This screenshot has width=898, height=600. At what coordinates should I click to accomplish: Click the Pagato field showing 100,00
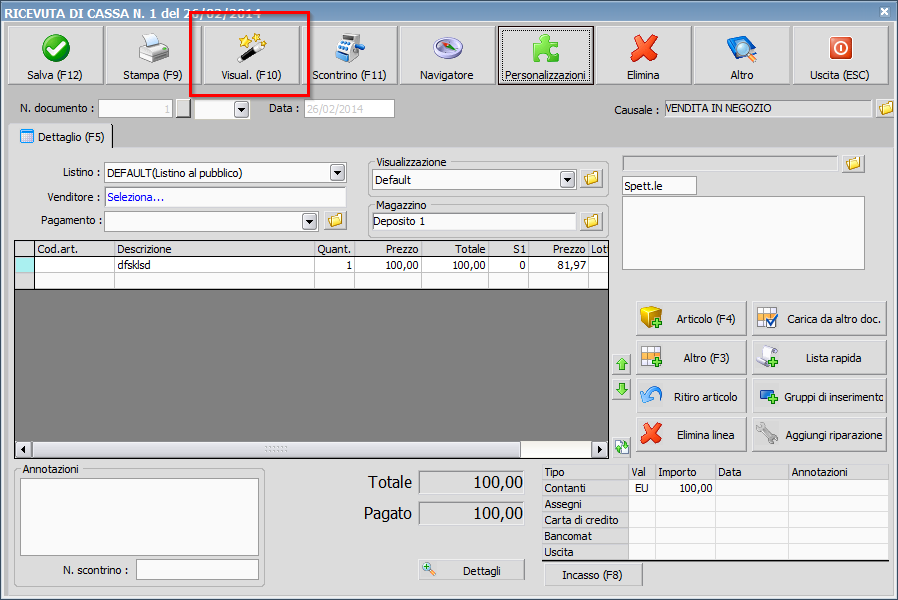click(x=472, y=513)
